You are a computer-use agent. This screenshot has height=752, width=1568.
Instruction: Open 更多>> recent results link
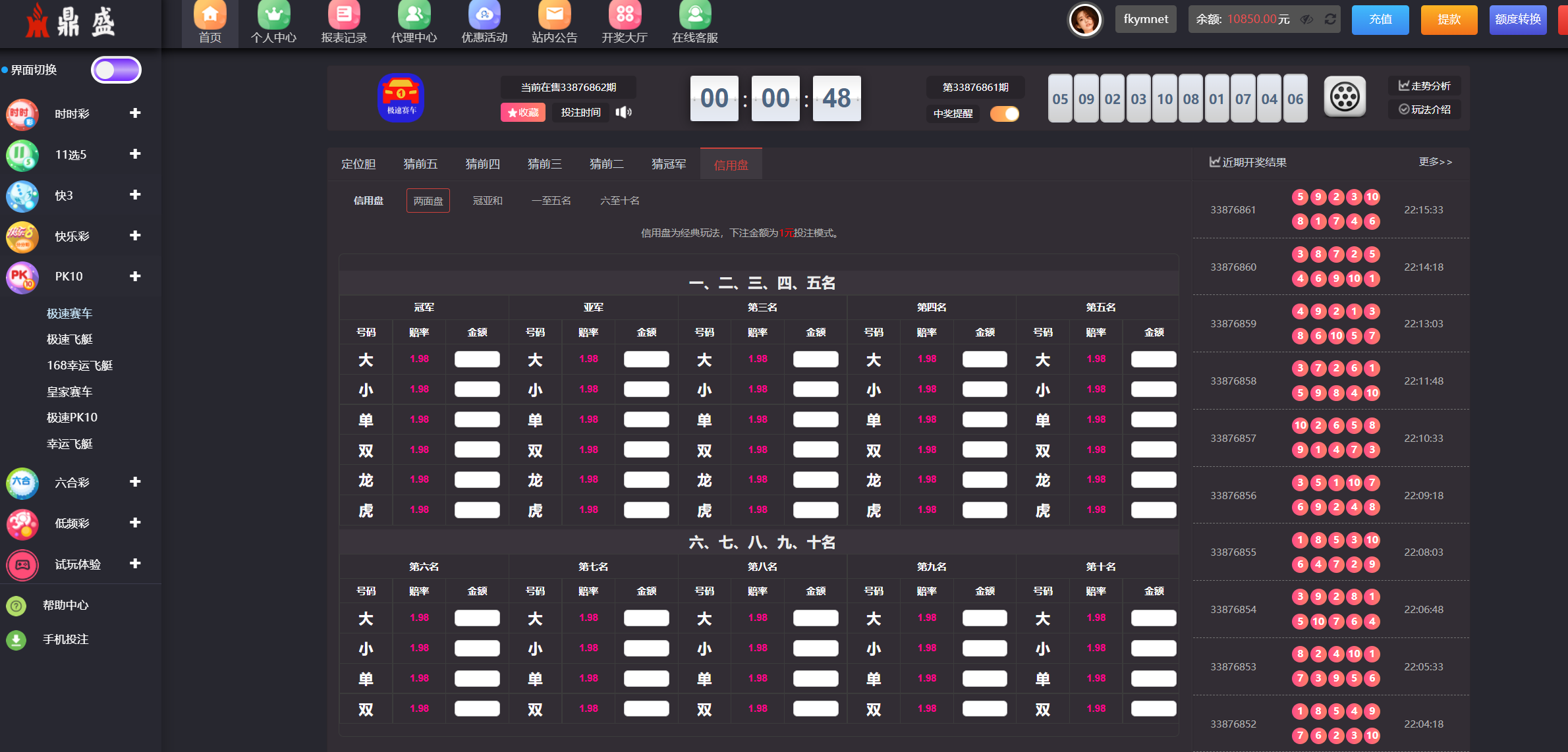[x=1435, y=162]
